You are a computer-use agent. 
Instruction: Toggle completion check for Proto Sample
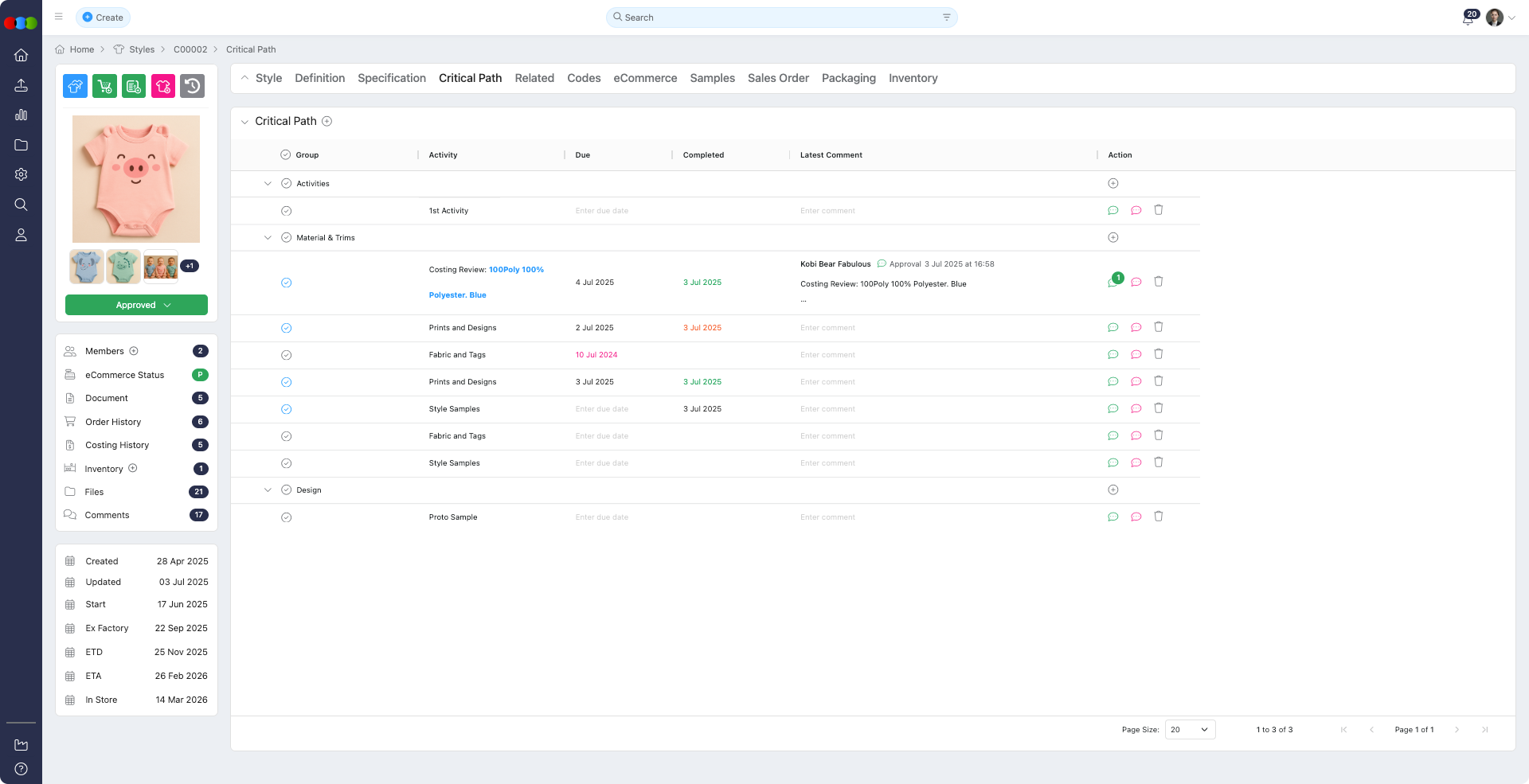coord(287,517)
